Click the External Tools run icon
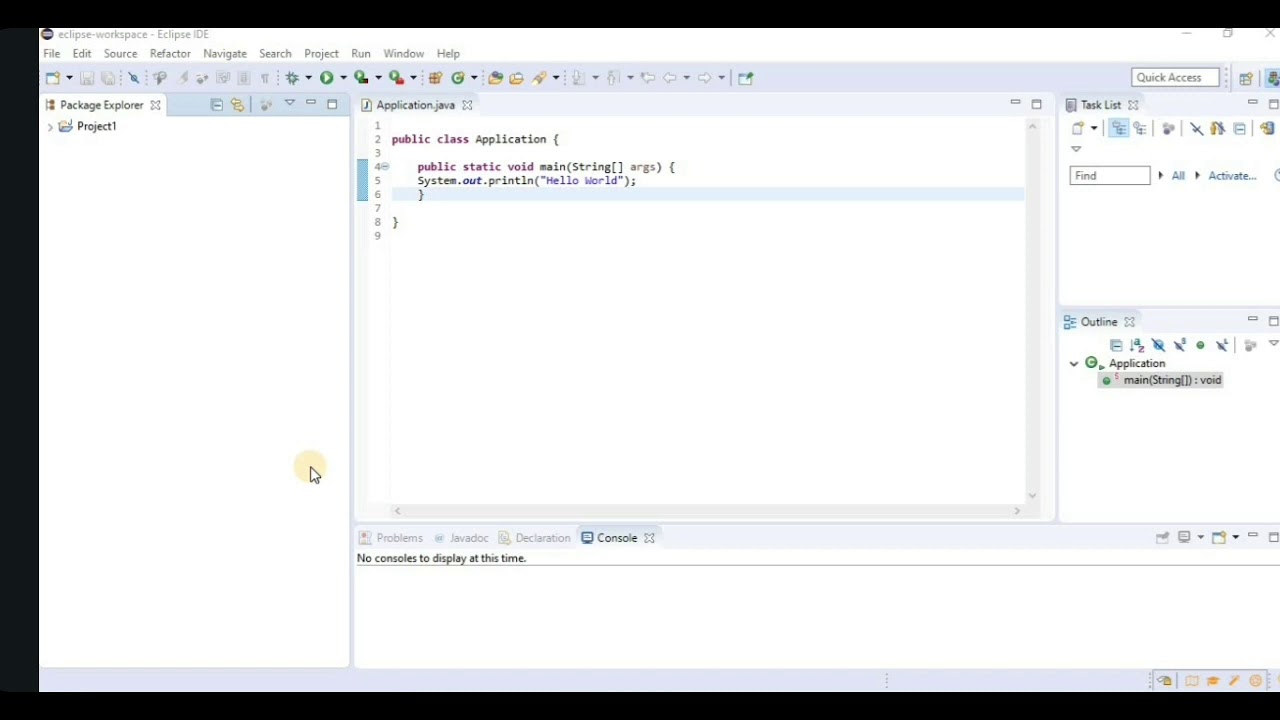Screen dimensions: 1280x720 [397, 78]
